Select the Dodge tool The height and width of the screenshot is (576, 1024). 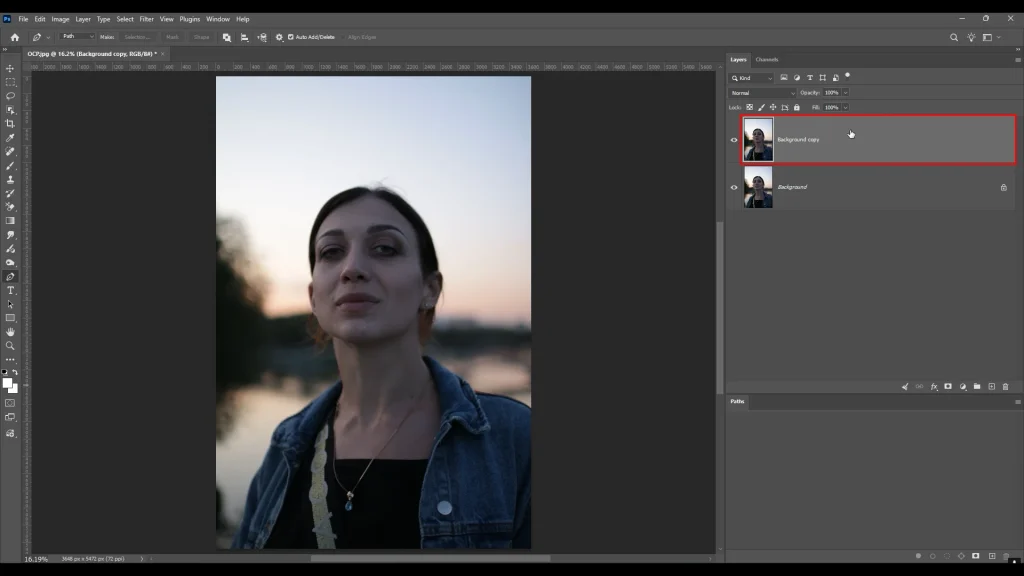10,263
